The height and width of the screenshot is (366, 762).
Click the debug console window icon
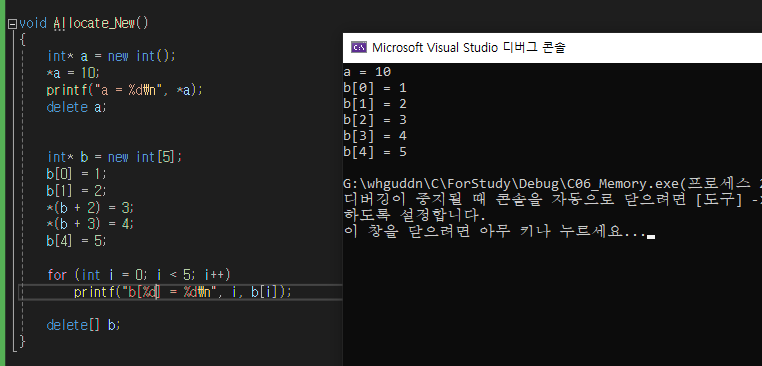coord(359,47)
